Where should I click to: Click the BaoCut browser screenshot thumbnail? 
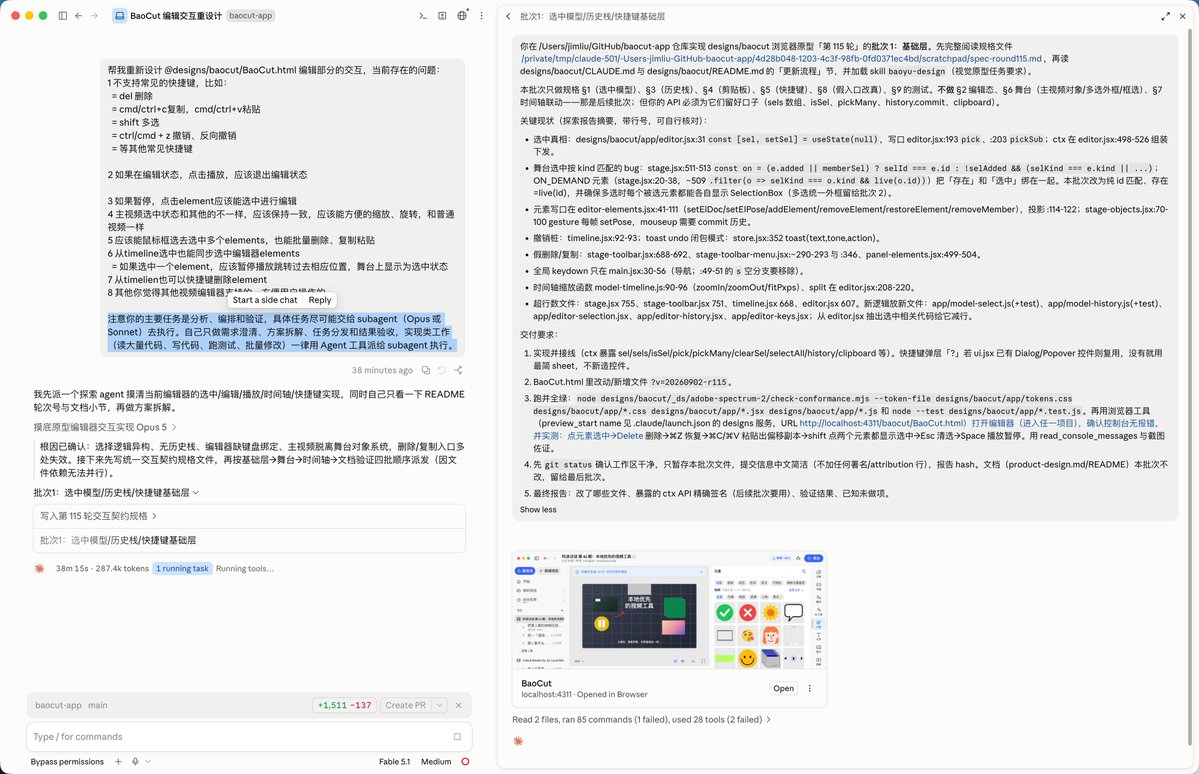pos(669,610)
